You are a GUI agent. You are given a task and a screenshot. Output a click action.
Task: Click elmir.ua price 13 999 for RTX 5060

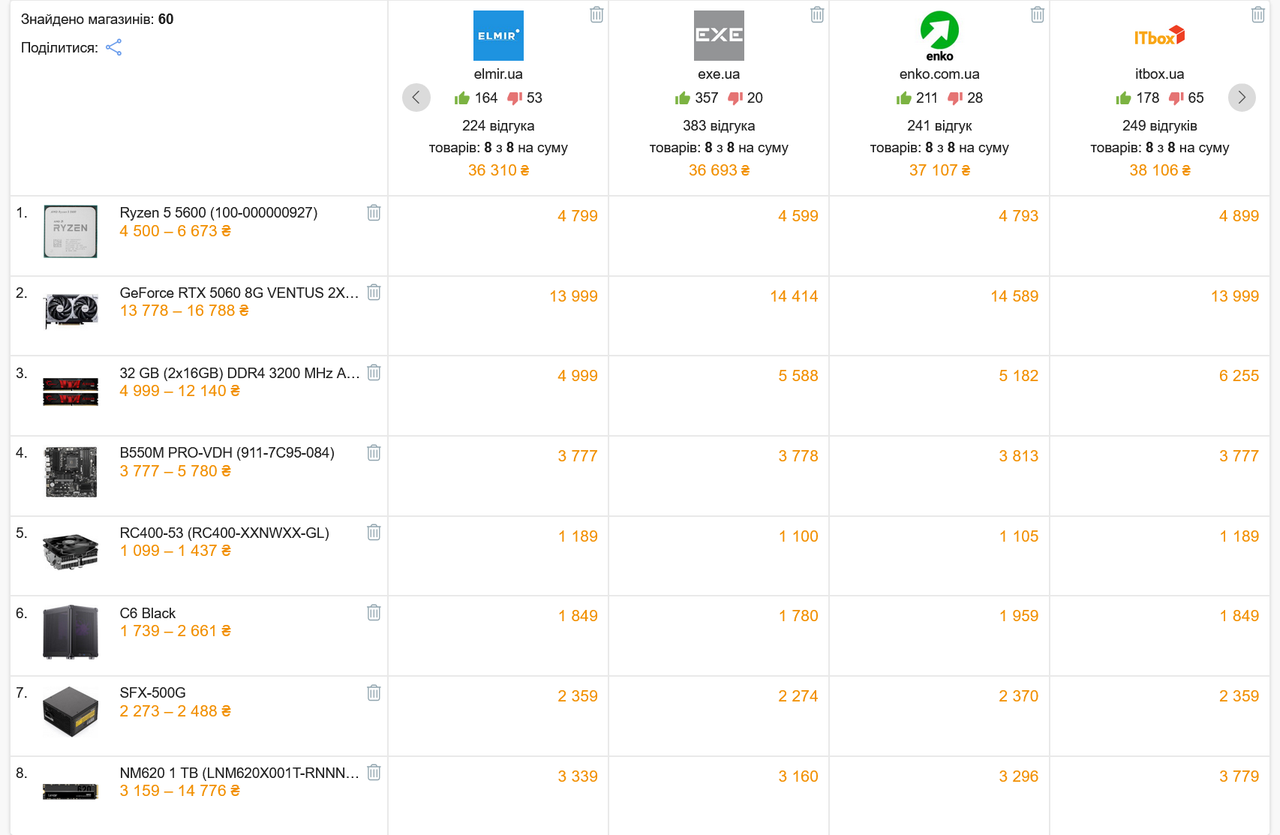(573, 295)
